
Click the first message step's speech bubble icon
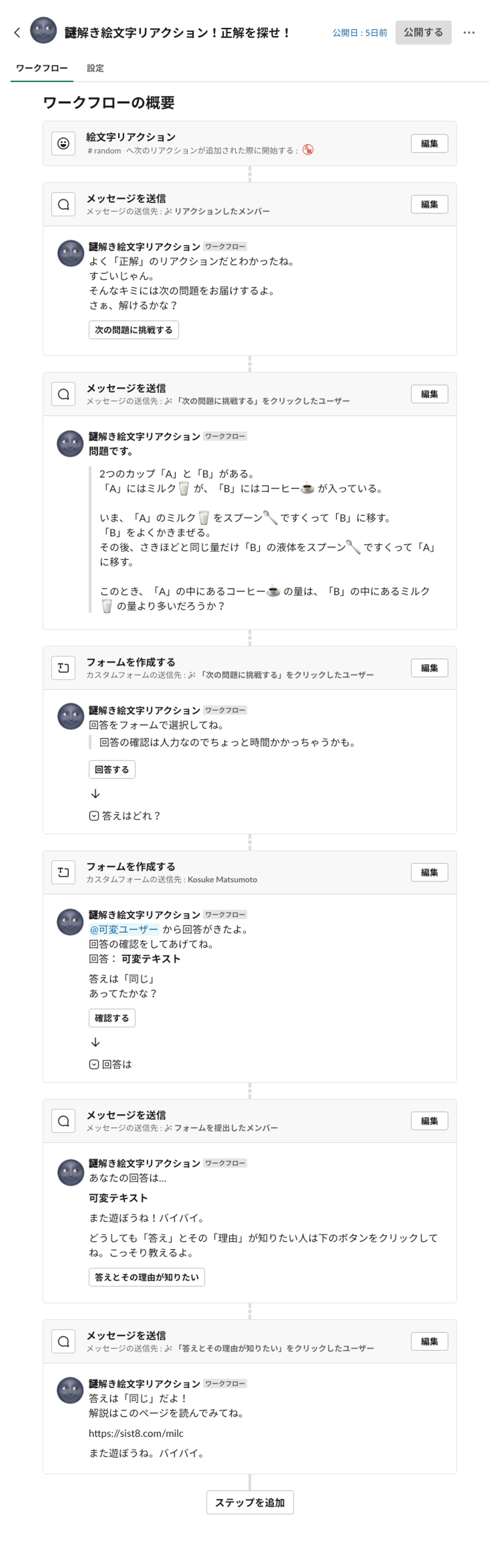pos(63,204)
